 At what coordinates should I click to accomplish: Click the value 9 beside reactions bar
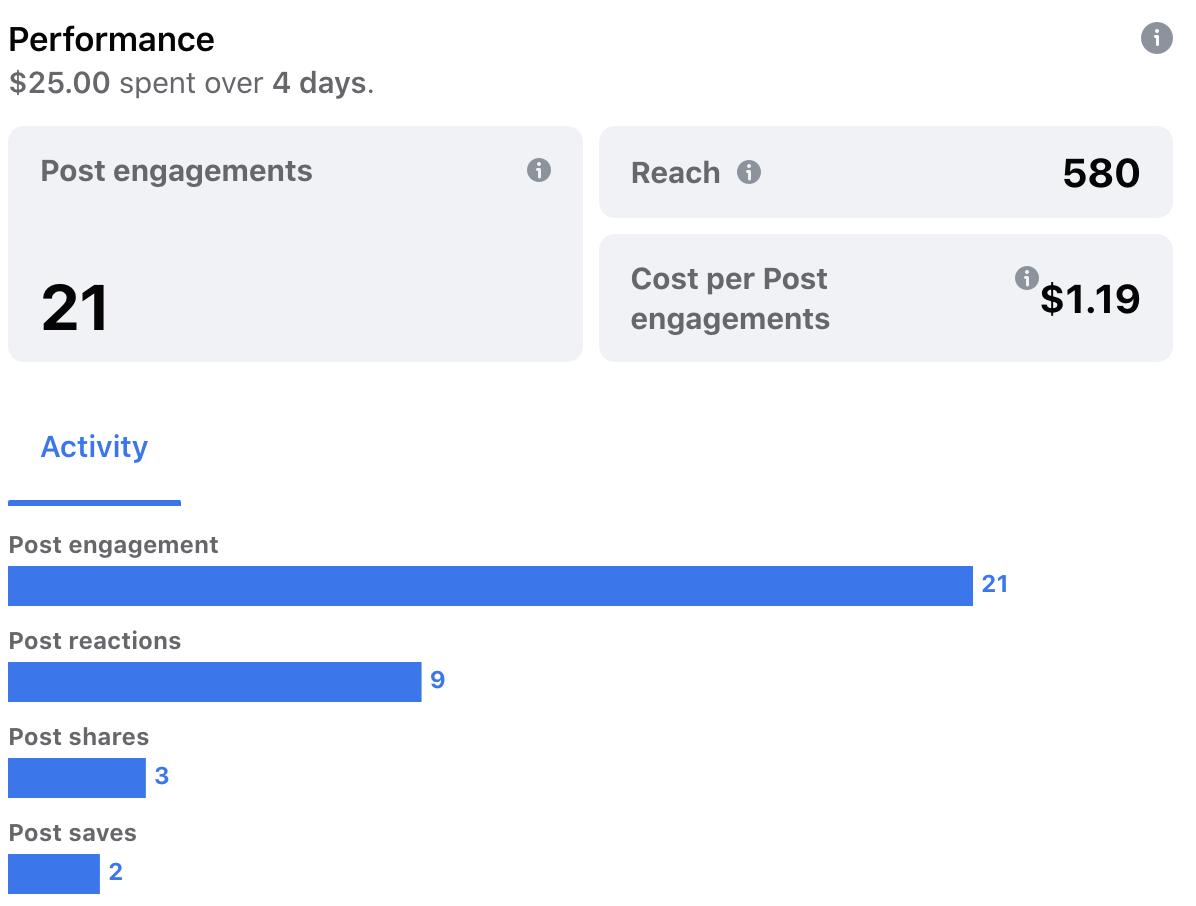tap(437, 681)
